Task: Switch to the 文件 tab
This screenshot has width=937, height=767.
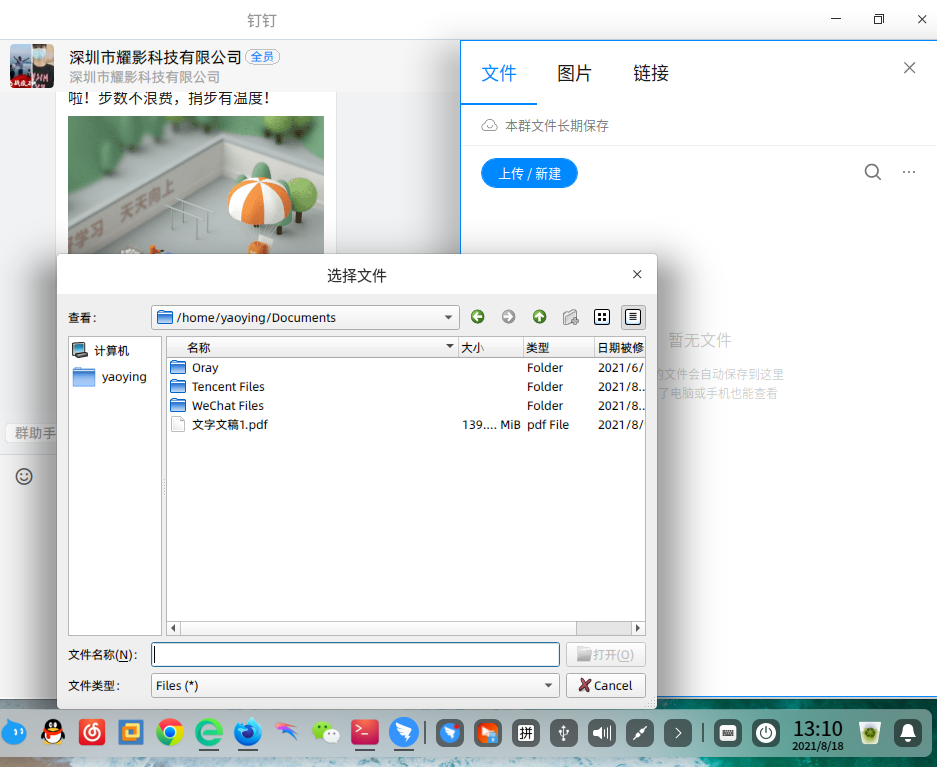Action: [499, 73]
